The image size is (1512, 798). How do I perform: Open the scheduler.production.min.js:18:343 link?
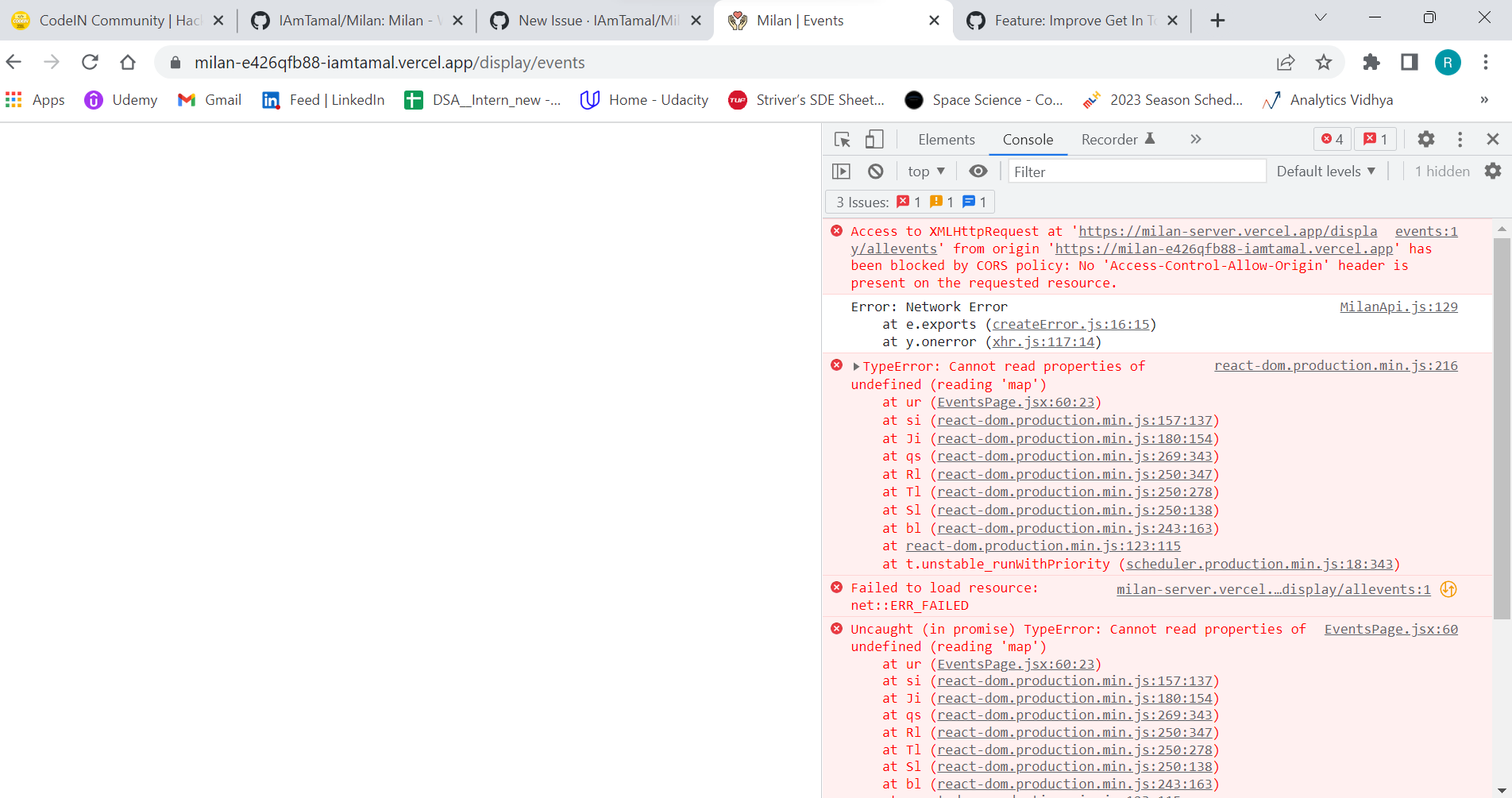click(x=1259, y=565)
